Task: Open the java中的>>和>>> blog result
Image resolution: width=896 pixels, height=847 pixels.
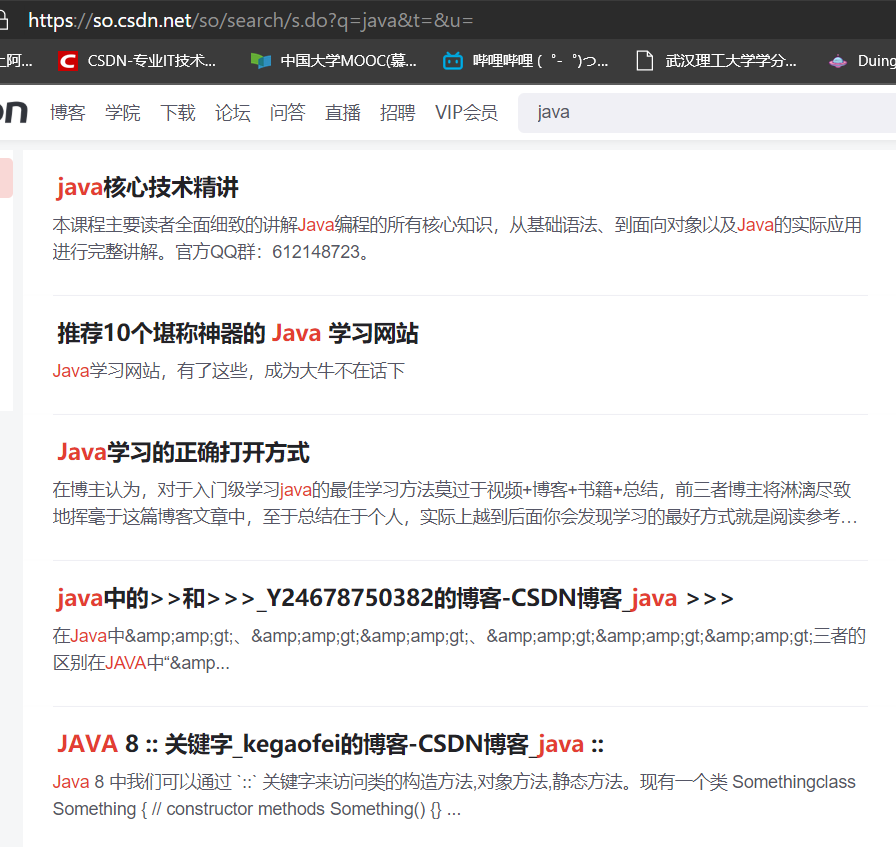Action: point(395,598)
